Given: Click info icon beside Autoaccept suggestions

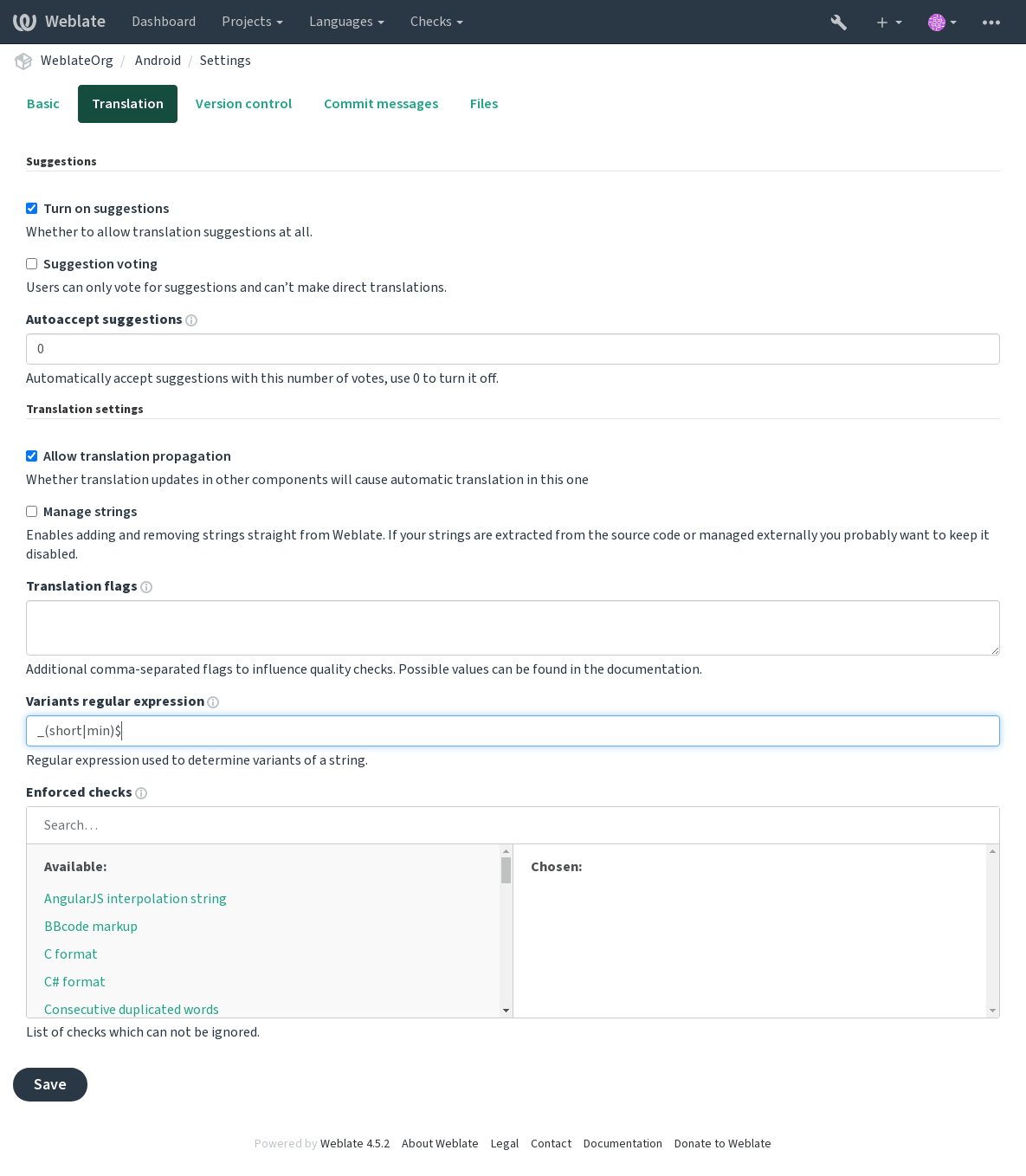Looking at the screenshot, I should click(191, 320).
